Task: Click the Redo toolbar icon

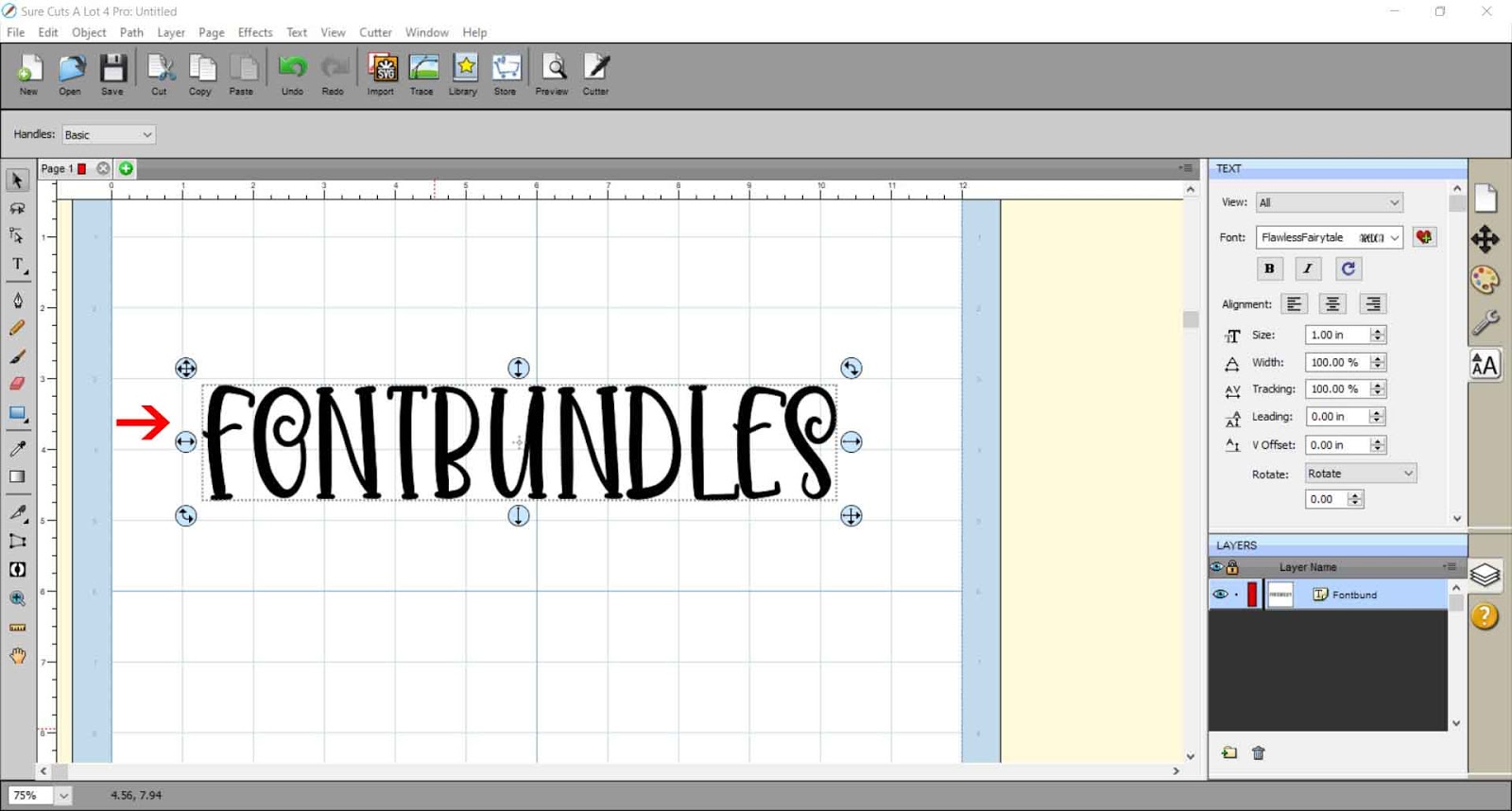Action: click(333, 75)
